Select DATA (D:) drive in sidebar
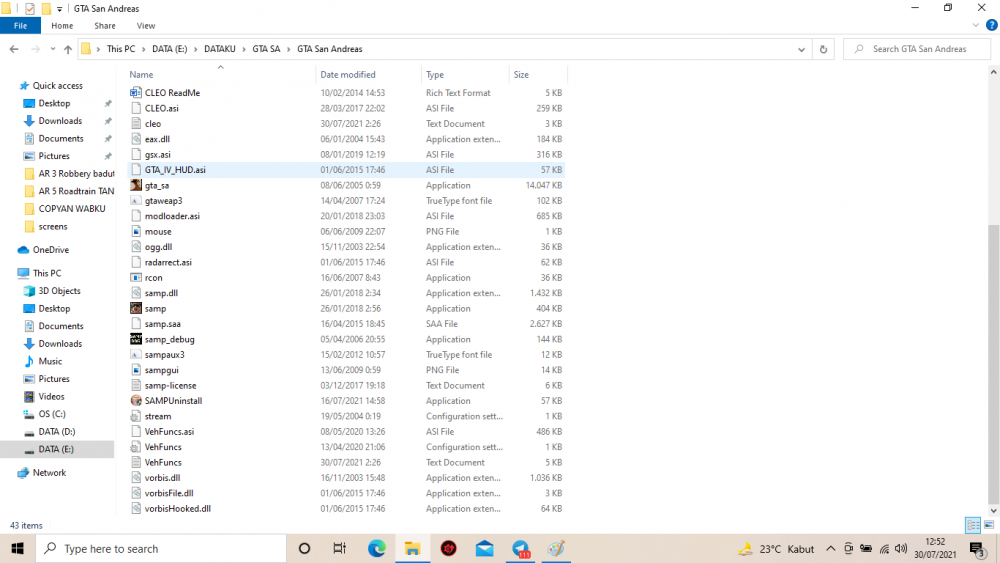Image resolution: width=1000 pixels, height=563 pixels. click(57, 432)
